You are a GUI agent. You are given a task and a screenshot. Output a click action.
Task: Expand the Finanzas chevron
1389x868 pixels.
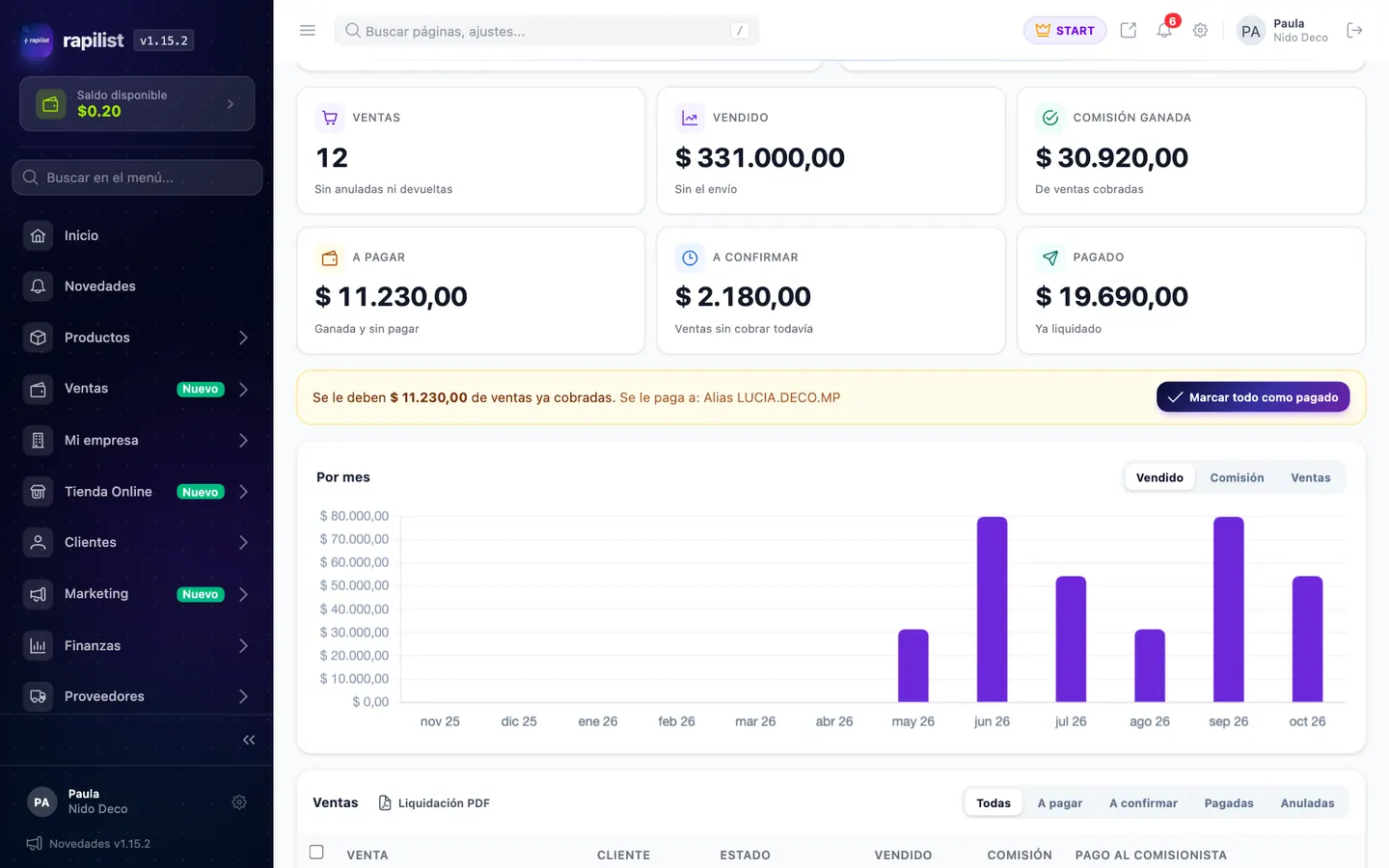tap(243, 645)
